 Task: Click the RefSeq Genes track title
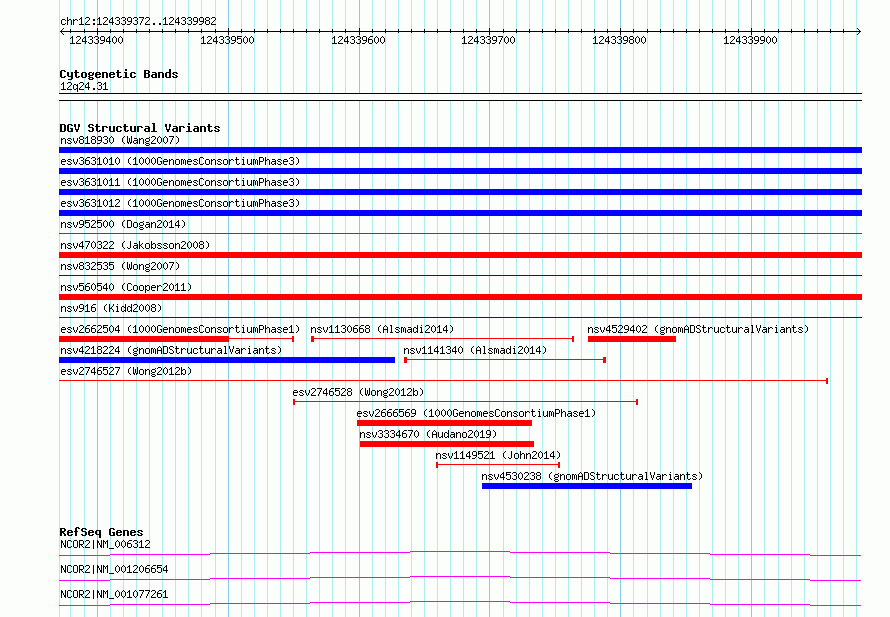click(x=101, y=532)
